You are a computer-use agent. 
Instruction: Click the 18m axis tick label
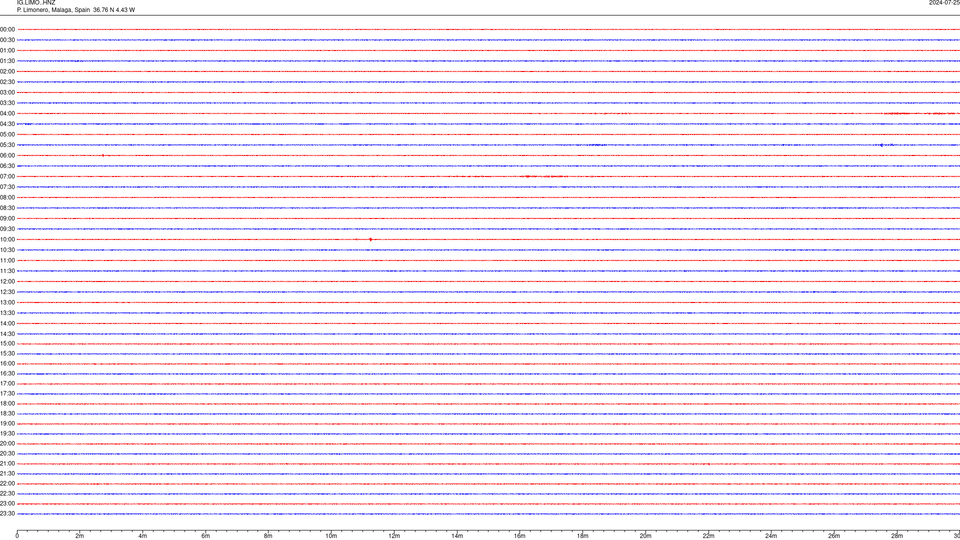(x=583, y=536)
